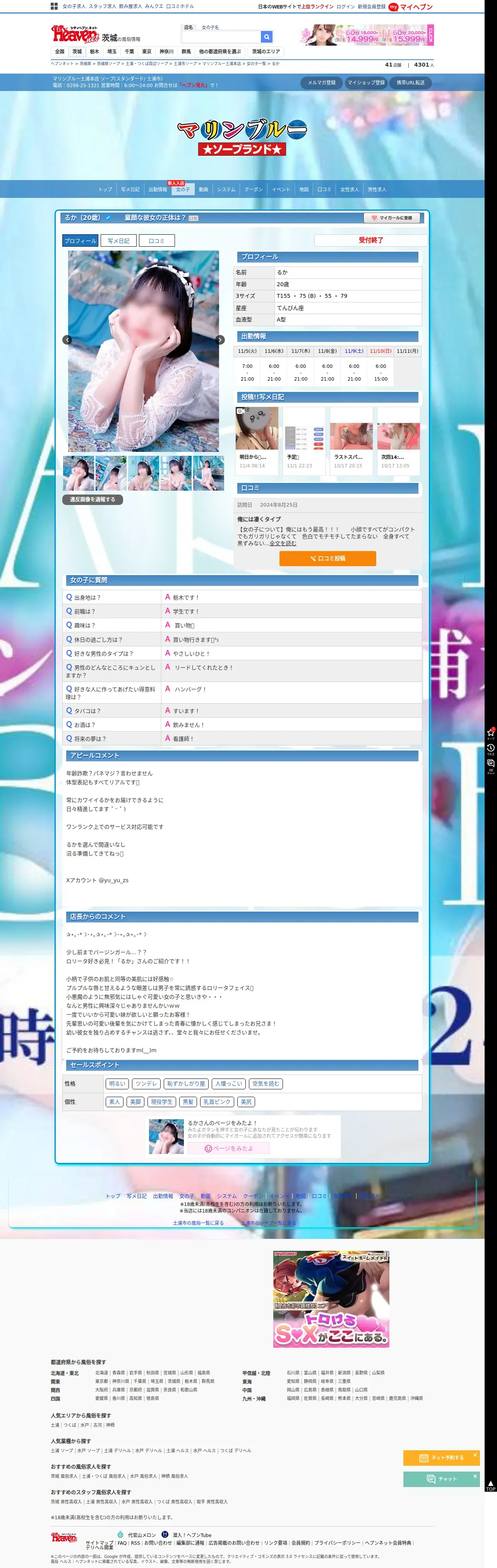Open ログイン link in top bar

tap(346, 7)
